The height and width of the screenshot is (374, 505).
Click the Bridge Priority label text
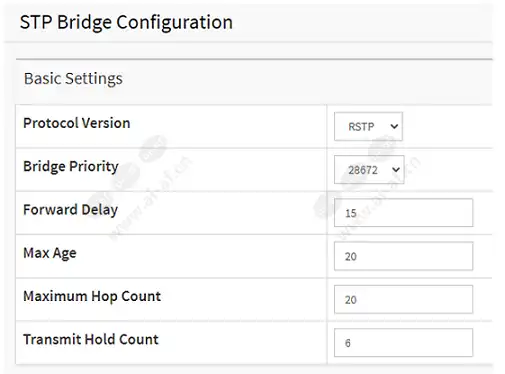coord(71,167)
